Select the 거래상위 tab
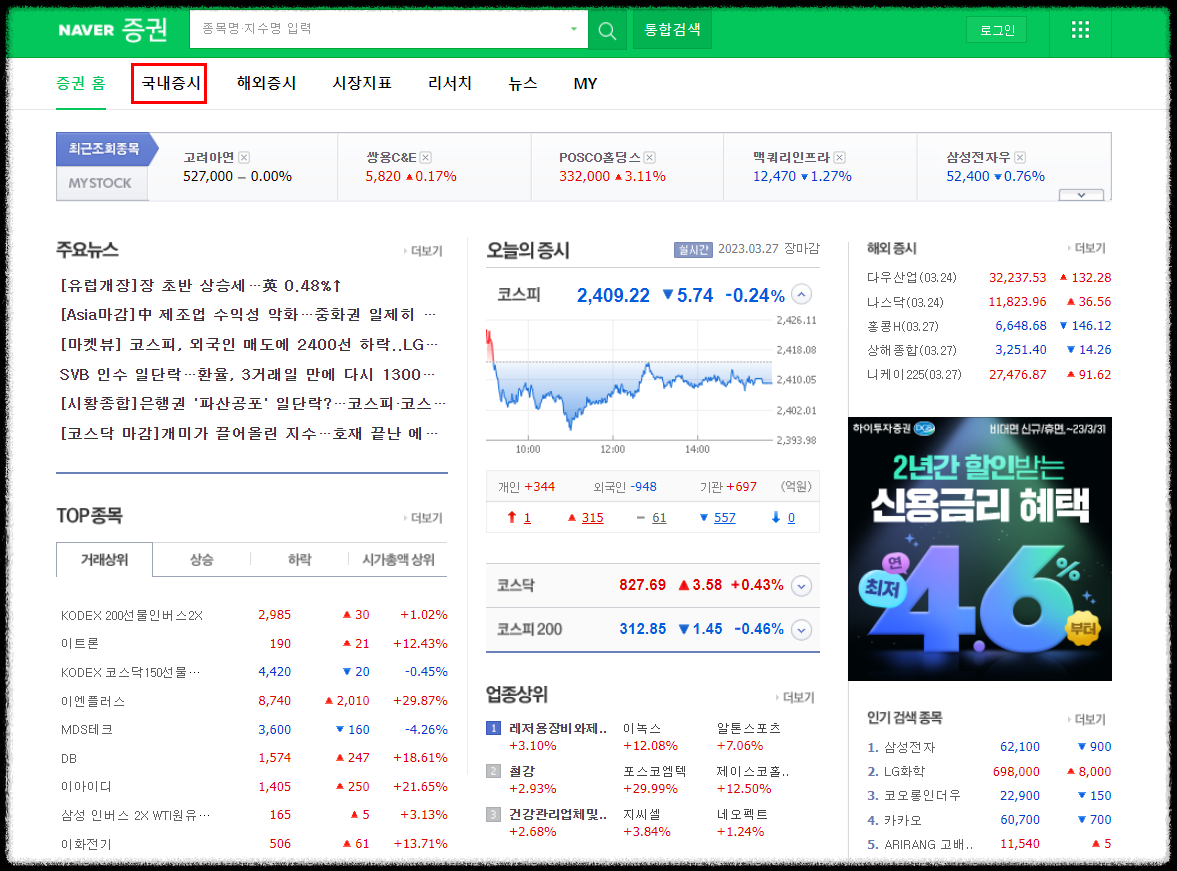Screen dimensions: 1177x871 [104, 559]
